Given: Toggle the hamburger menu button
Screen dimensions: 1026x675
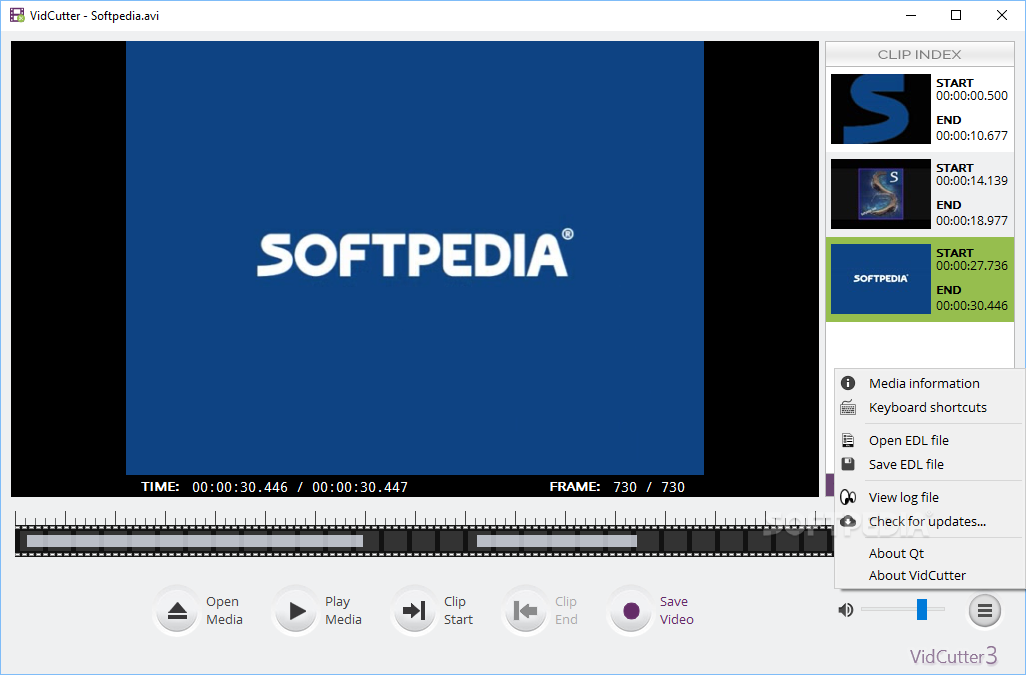Looking at the screenshot, I should (985, 610).
